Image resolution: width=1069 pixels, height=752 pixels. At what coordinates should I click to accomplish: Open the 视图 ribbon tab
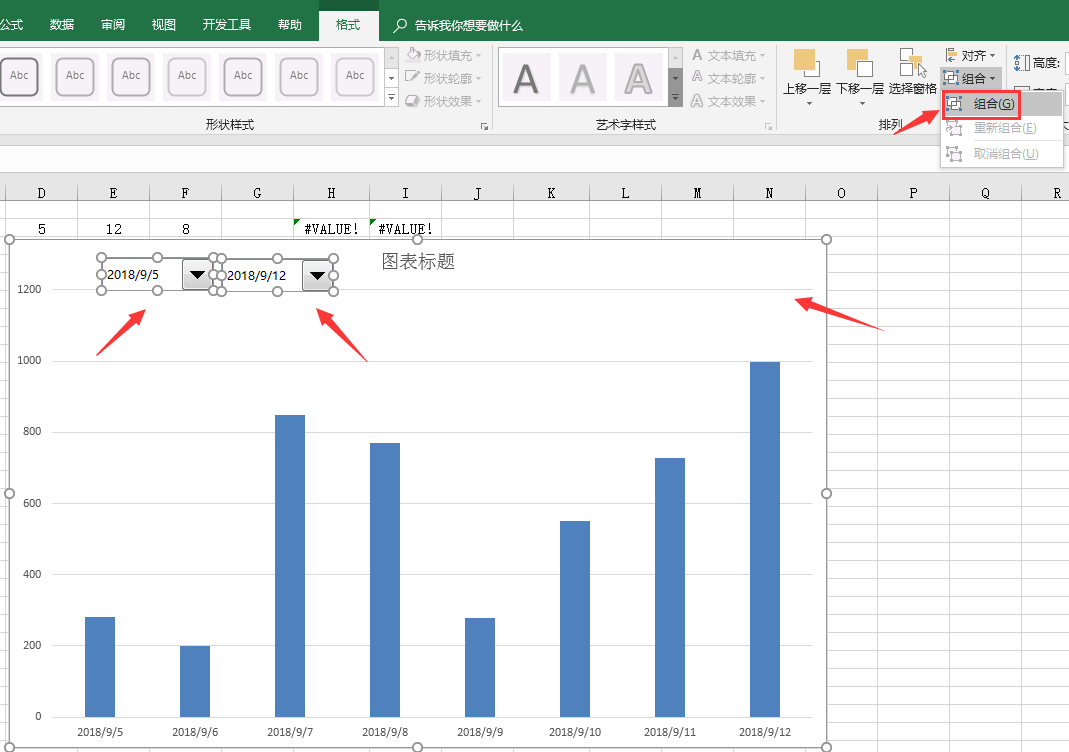coord(164,25)
